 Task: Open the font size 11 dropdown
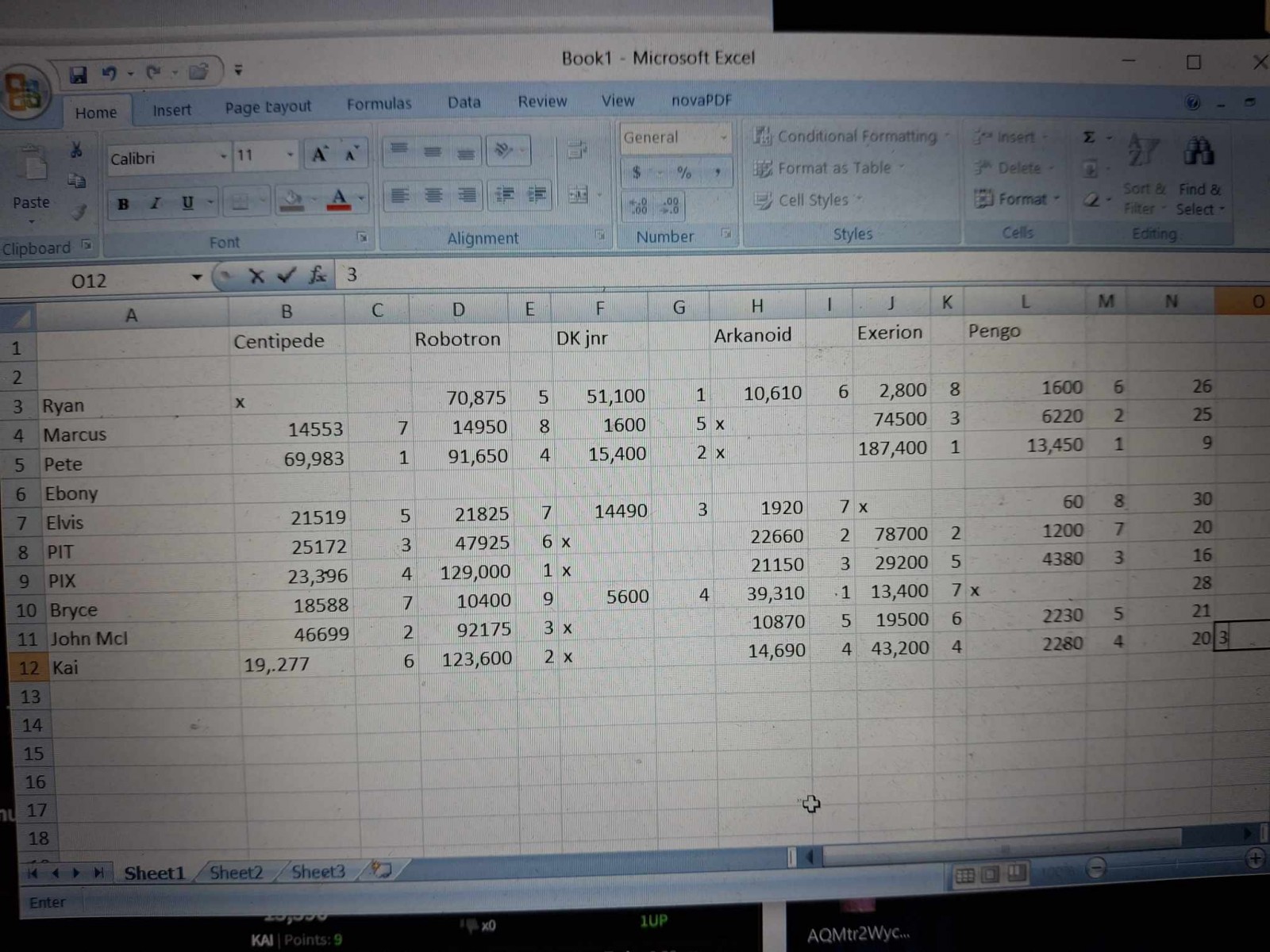[x=291, y=155]
